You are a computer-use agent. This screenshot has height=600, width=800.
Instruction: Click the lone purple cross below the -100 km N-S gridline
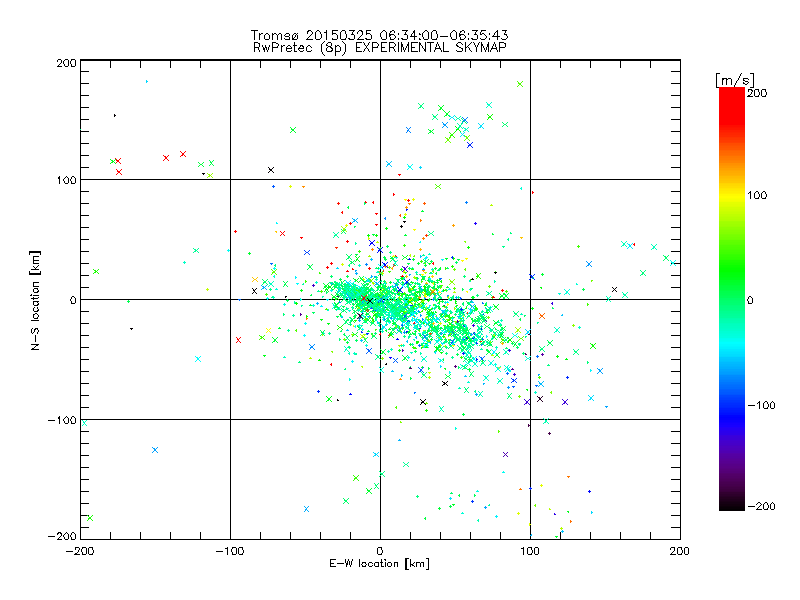pyautogui.click(x=506, y=455)
